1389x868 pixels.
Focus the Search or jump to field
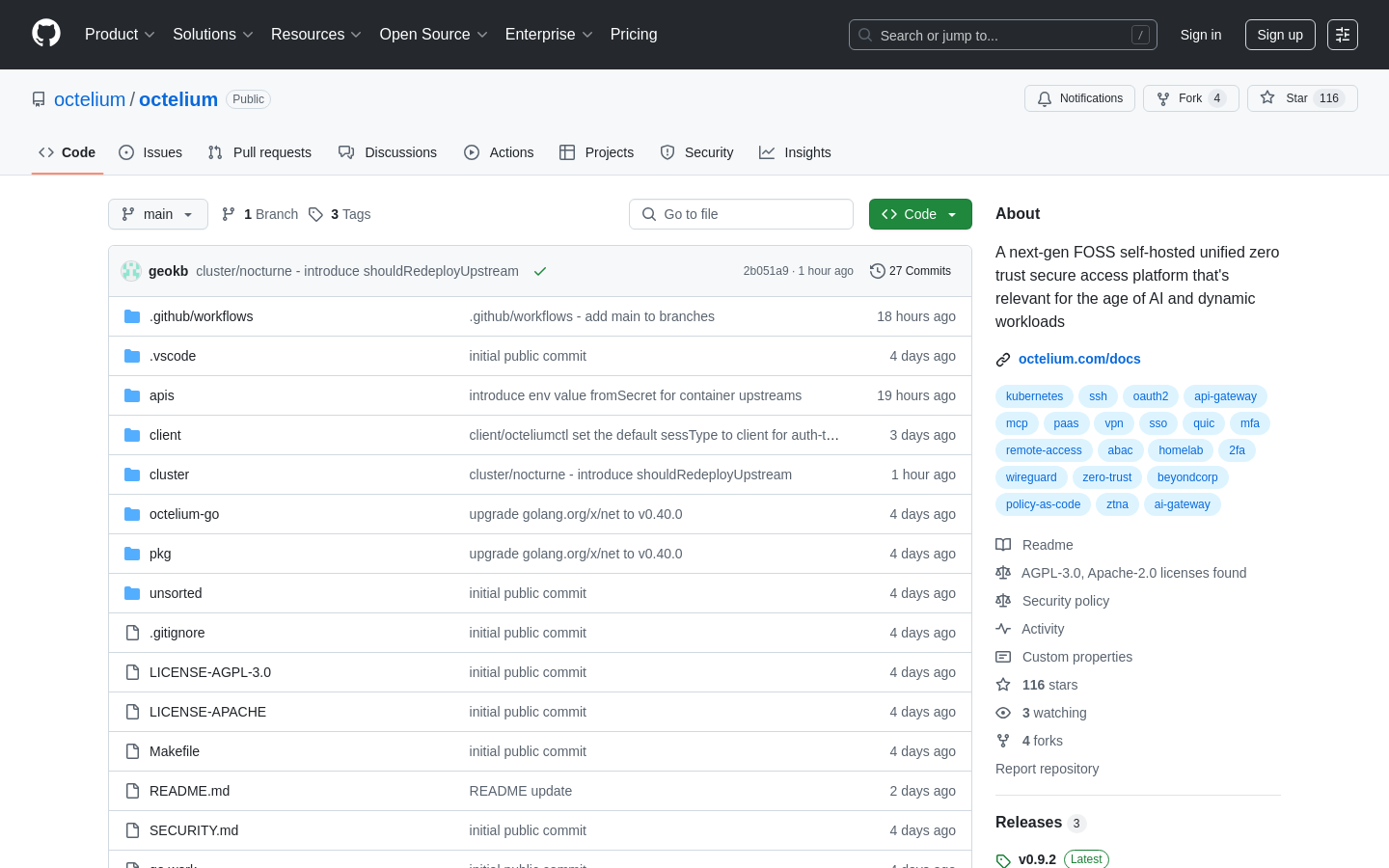click(x=1003, y=35)
